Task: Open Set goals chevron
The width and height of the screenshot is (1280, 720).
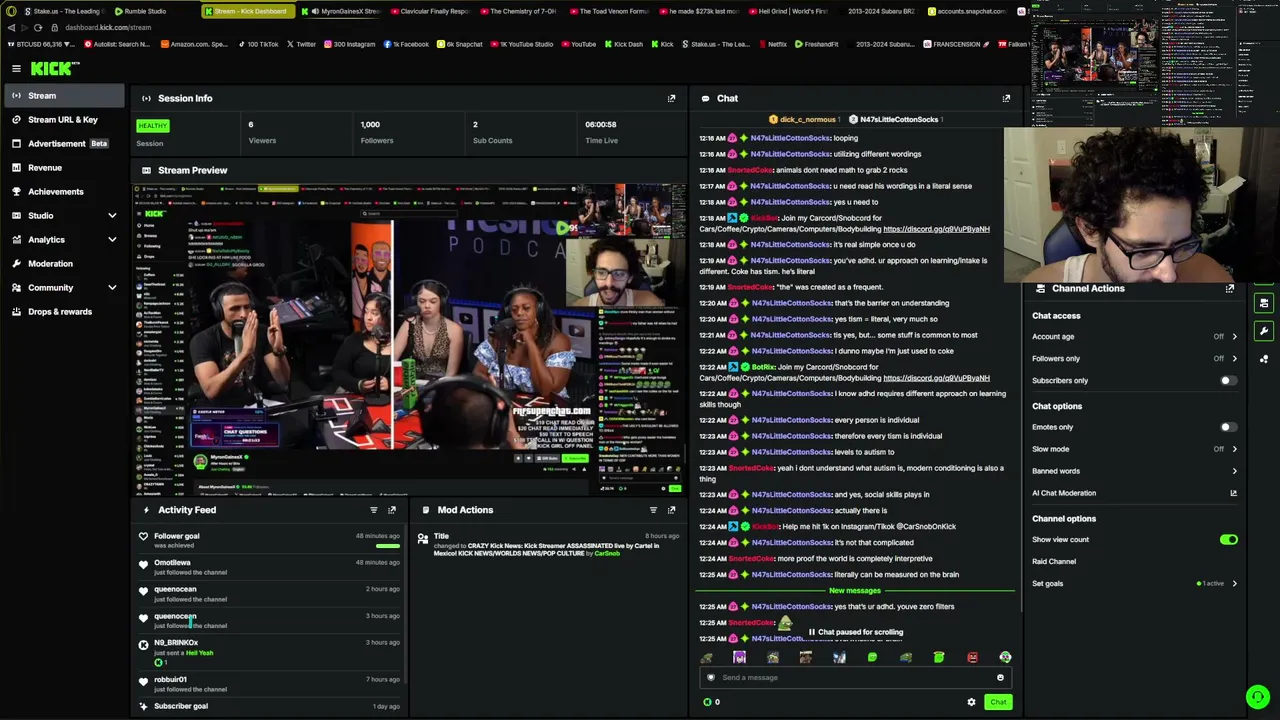Action: (1234, 584)
